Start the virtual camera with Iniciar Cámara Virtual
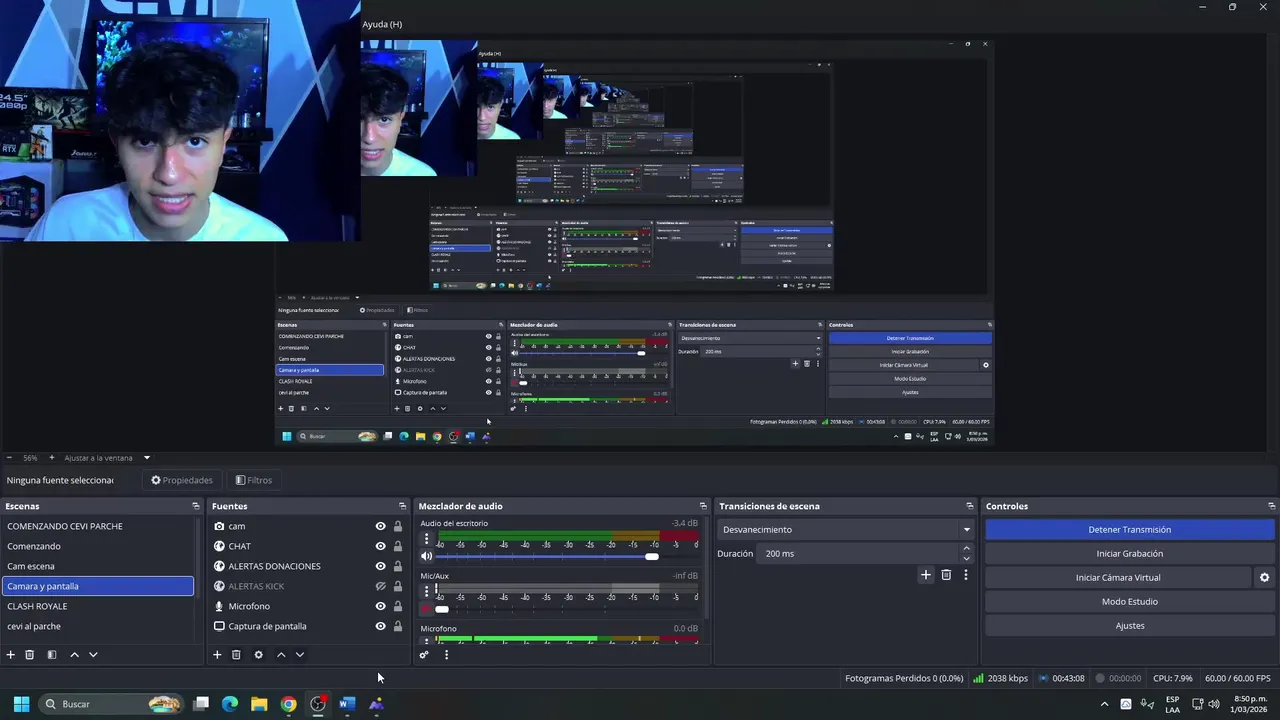1280x720 pixels. pos(1118,578)
